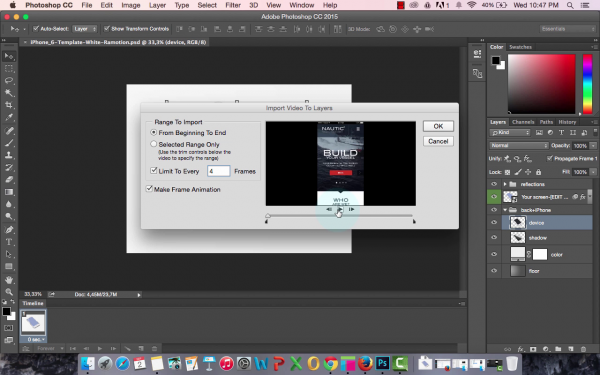Collapse the back+iPhone layer group
600x375 pixels.
tap(505, 210)
